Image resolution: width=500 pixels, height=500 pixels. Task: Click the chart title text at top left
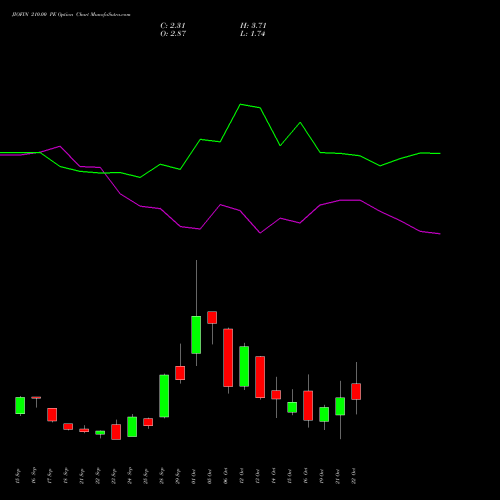[71, 15]
